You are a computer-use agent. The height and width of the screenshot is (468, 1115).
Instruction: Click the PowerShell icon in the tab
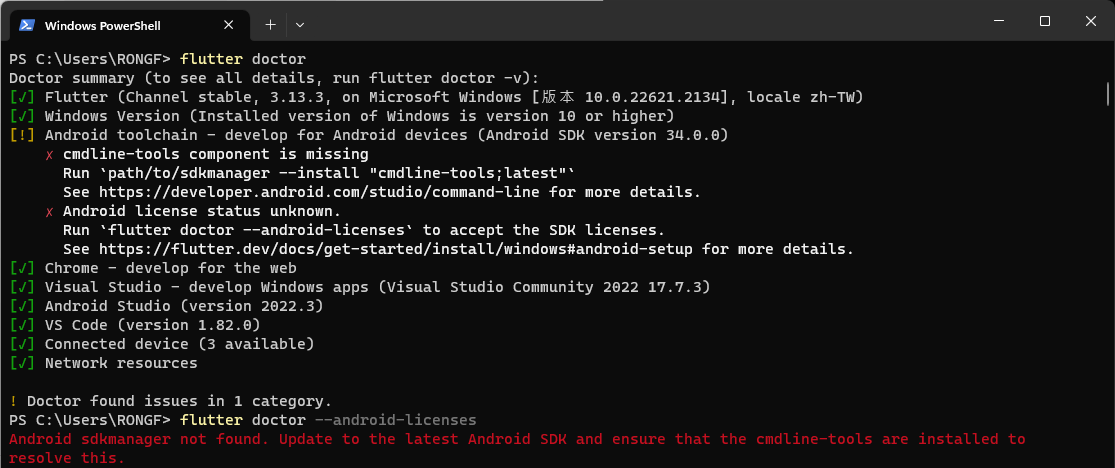pos(27,24)
